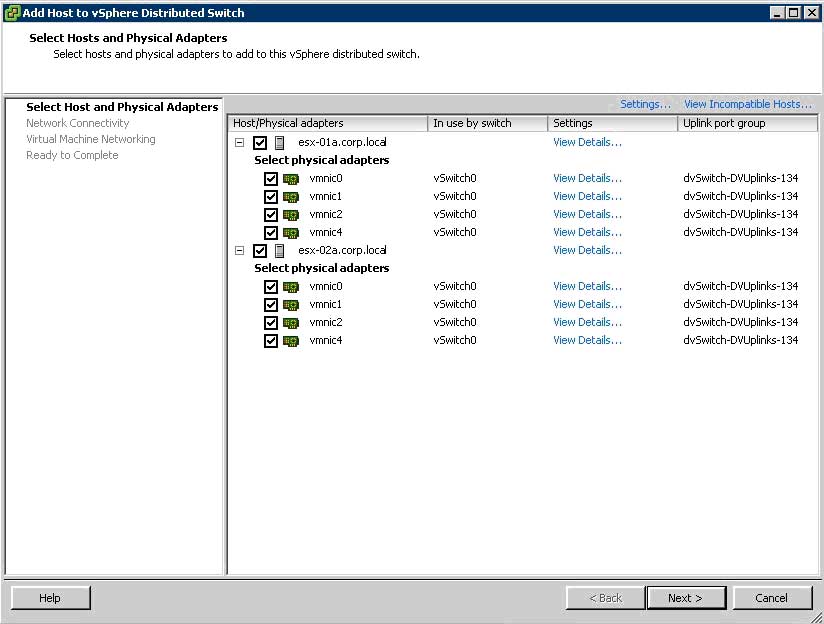Click vSwitch0 cell in vmnic1 row of esx-01a
The image size is (824, 624).
click(455, 196)
